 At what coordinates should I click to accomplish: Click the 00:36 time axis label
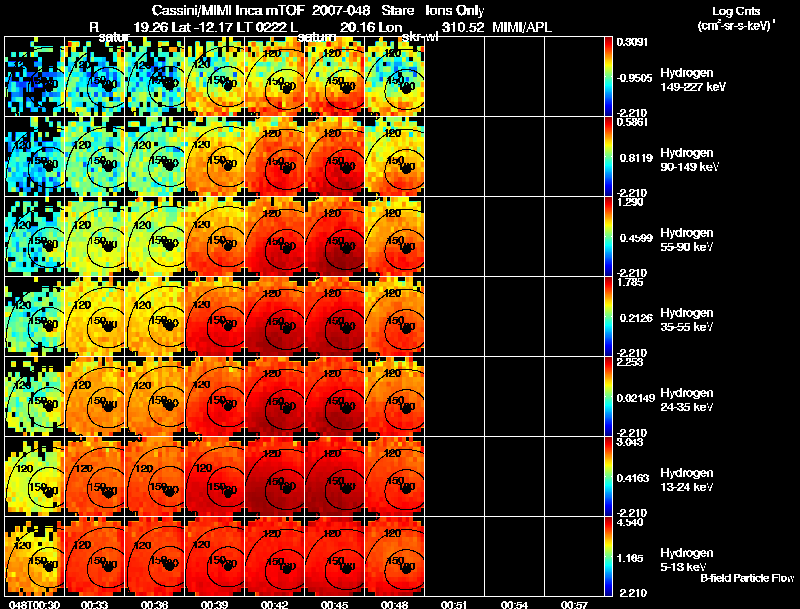click(x=154, y=605)
